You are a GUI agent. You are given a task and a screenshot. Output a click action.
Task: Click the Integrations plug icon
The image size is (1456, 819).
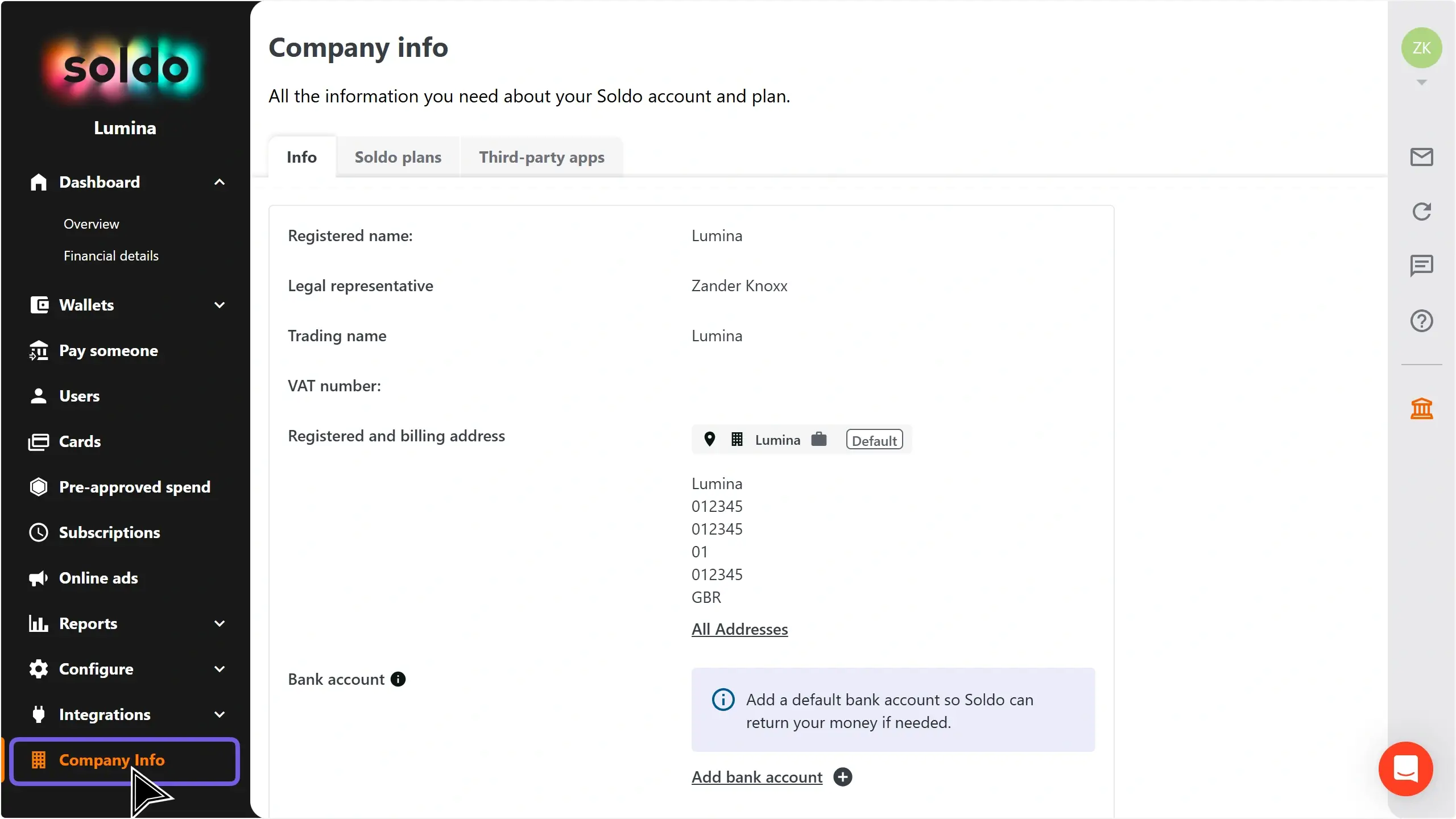click(39, 714)
